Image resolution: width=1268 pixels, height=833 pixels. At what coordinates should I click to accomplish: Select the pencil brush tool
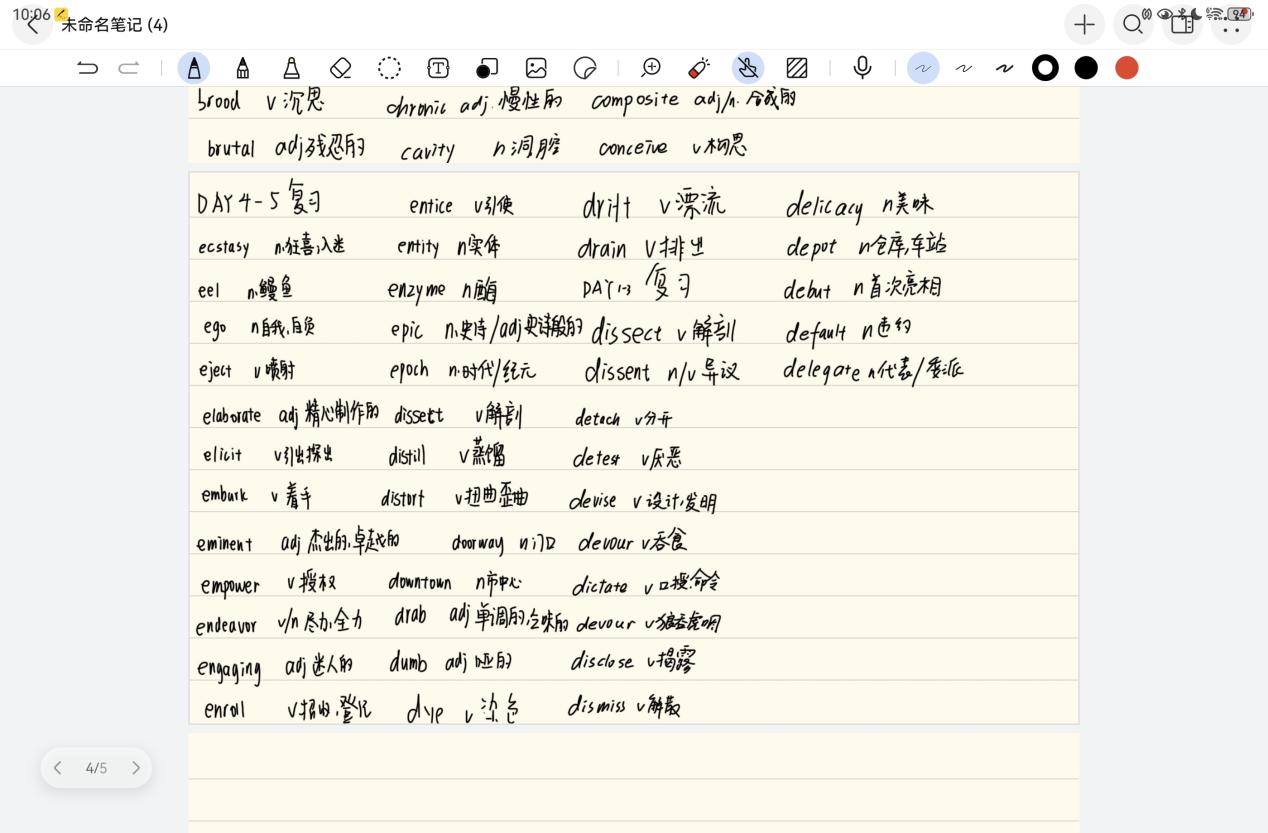(x=242, y=68)
